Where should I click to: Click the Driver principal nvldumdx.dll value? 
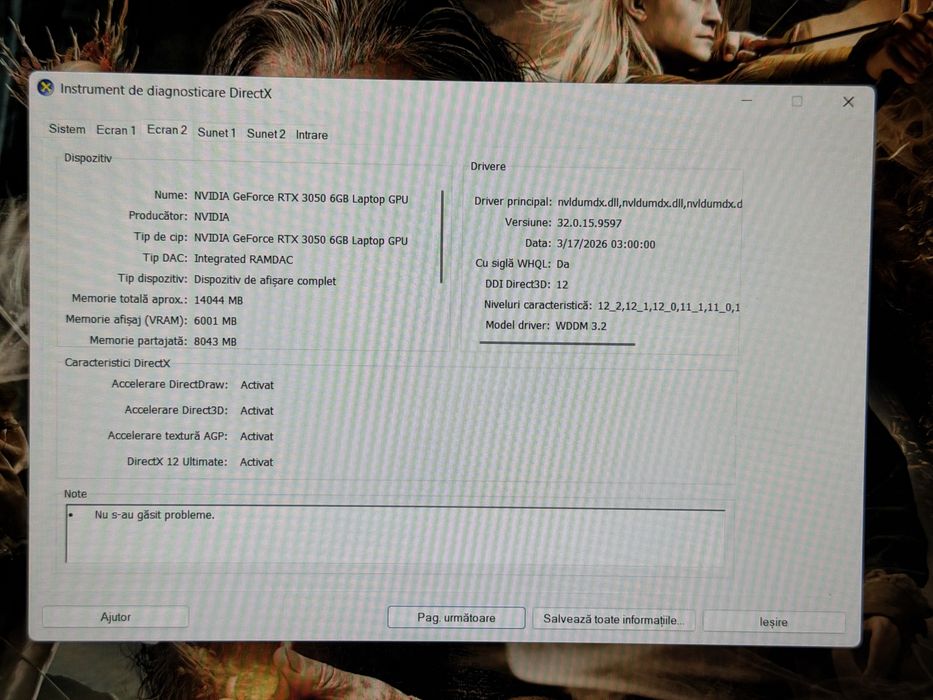pyautogui.click(x=650, y=204)
